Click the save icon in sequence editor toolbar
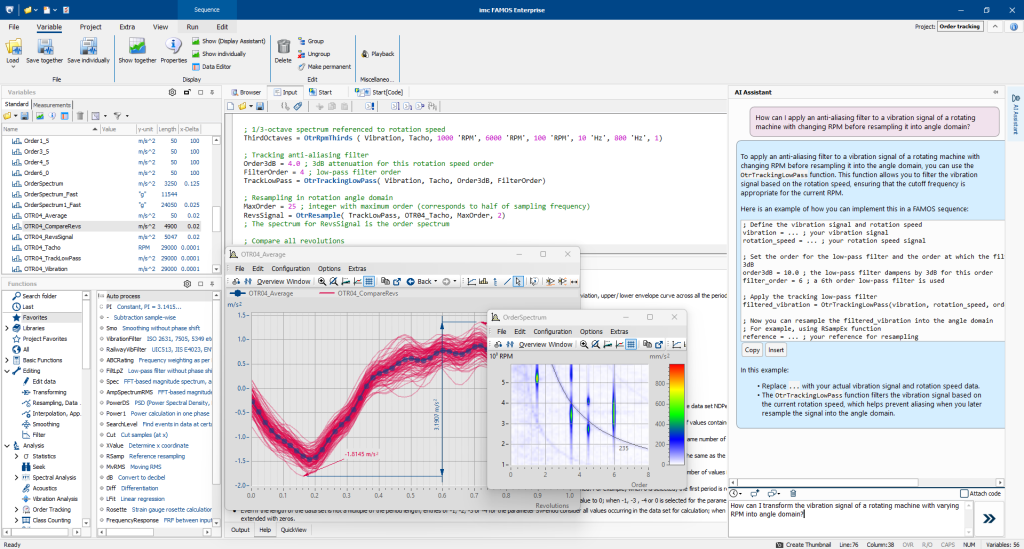This screenshot has height=549, width=1024. 260,106
